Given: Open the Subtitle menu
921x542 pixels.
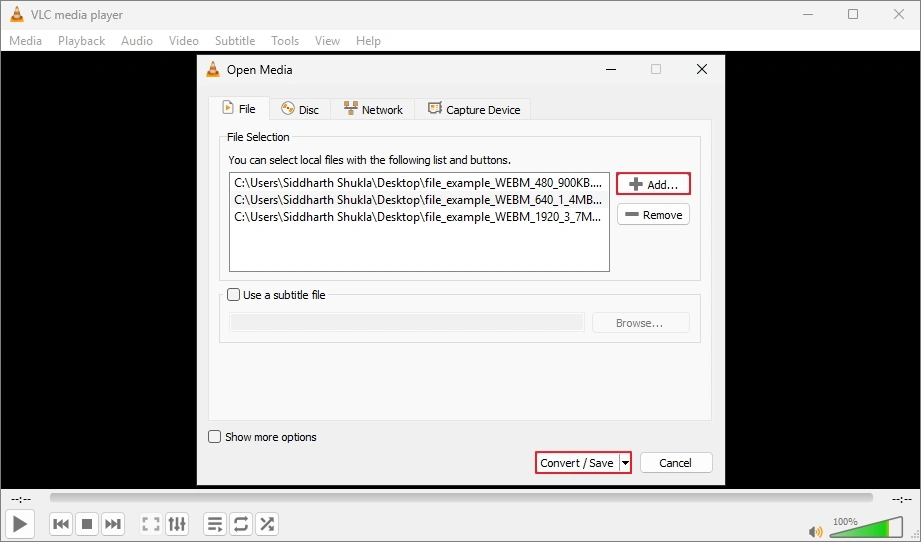Looking at the screenshot, I should tap(235, 41).
